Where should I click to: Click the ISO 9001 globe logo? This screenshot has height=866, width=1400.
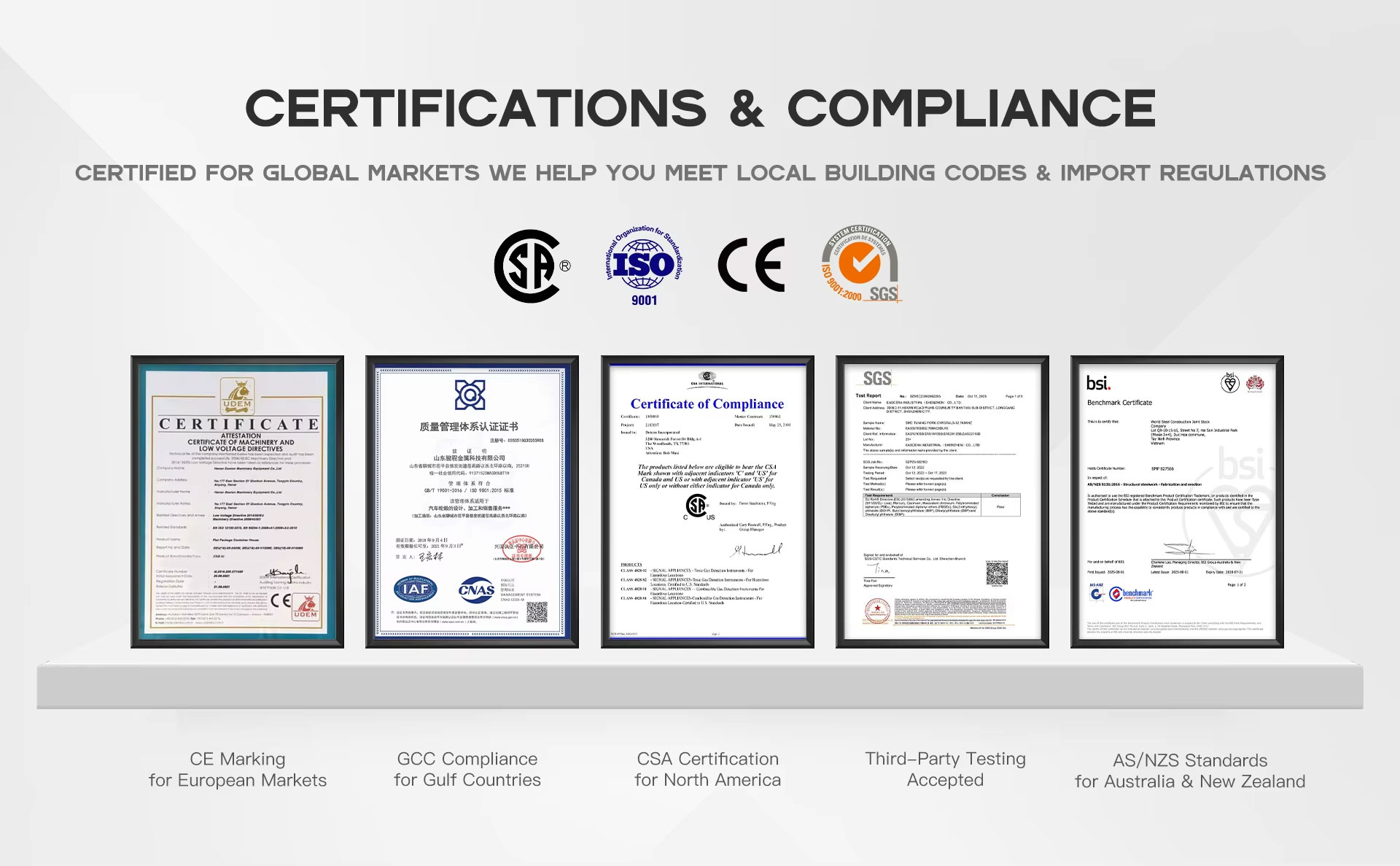[x=644, y=266]
